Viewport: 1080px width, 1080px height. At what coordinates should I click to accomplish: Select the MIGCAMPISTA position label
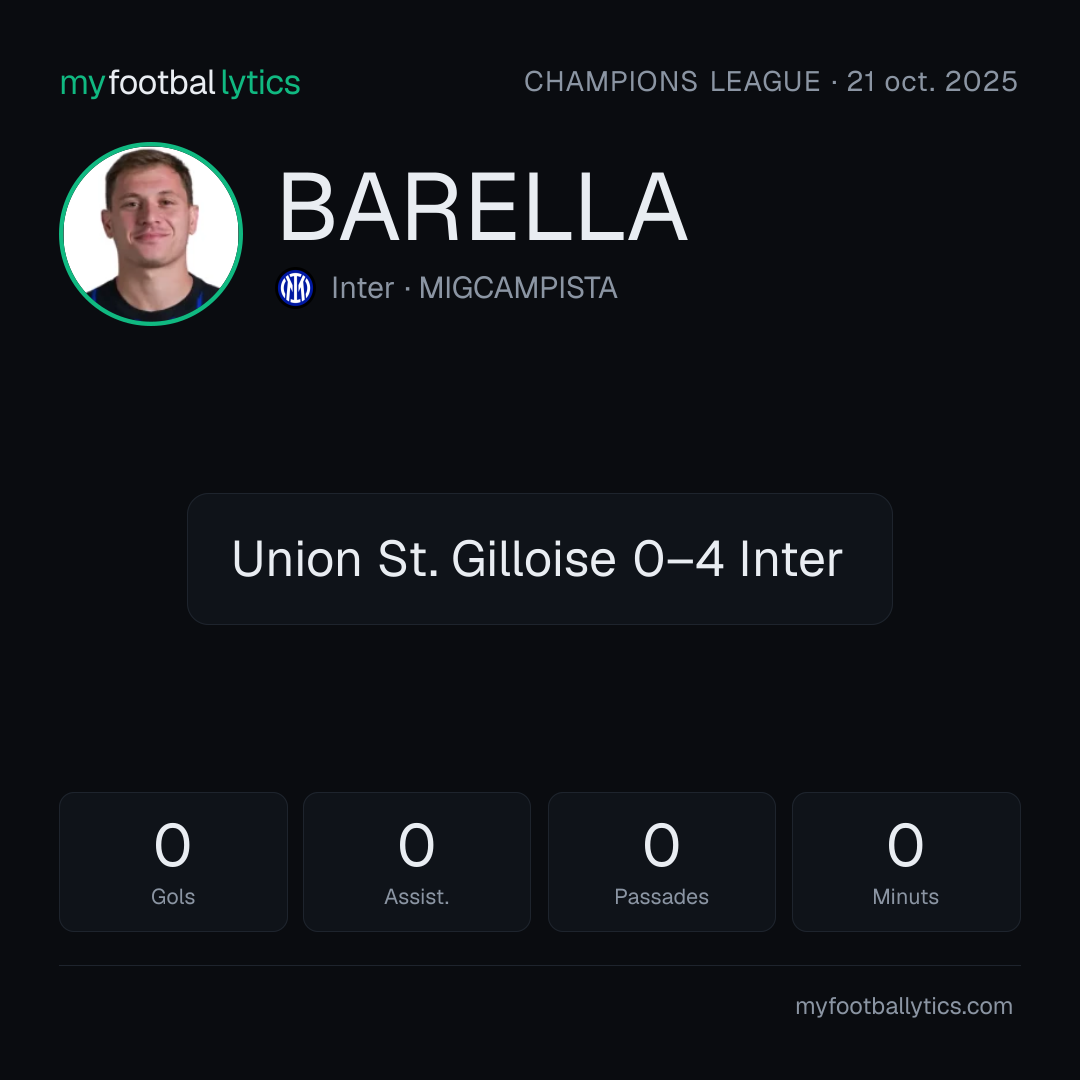click(x=518, y=288)
